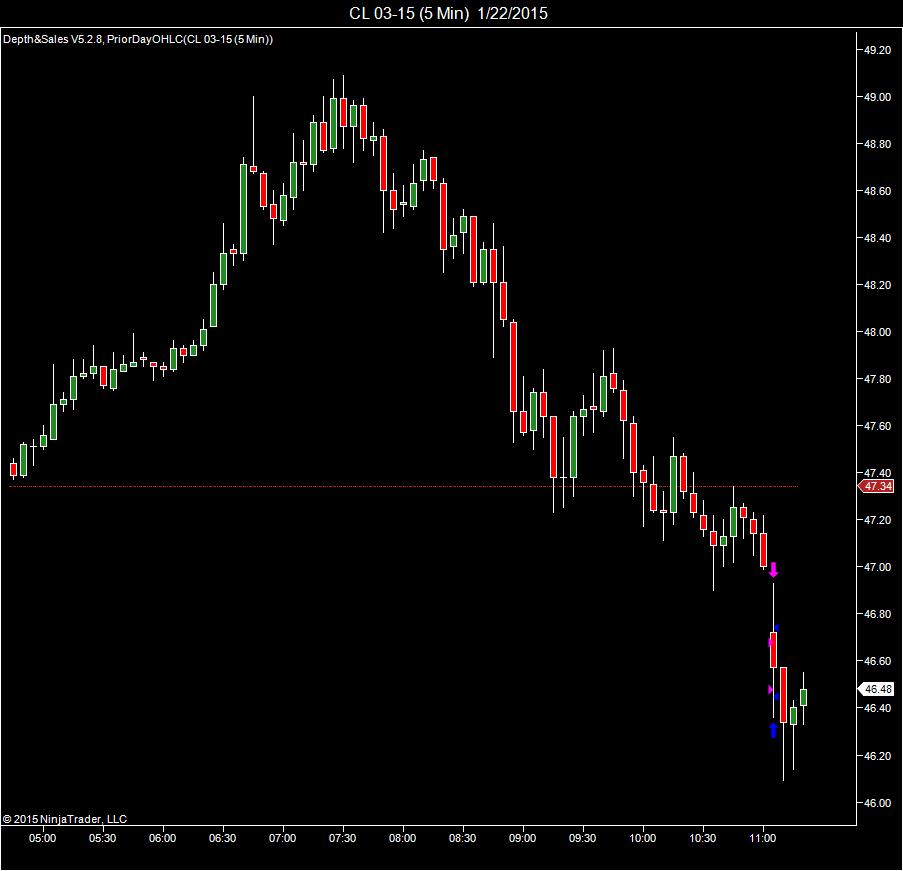Click the 48.20 price axis label

coord(877,285)
